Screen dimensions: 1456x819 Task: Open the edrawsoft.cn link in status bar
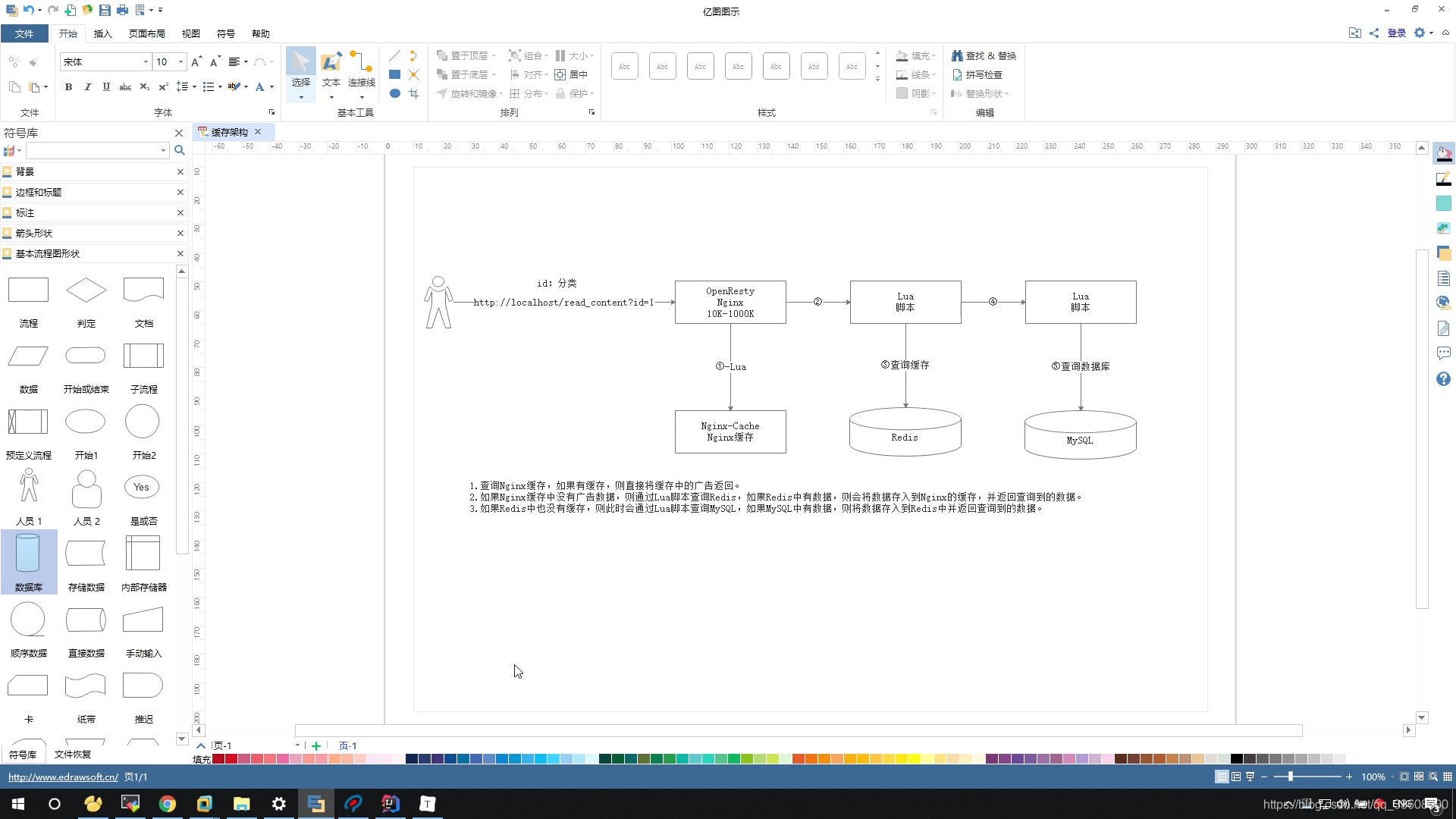pyautogui.click(x=63, y=777)
